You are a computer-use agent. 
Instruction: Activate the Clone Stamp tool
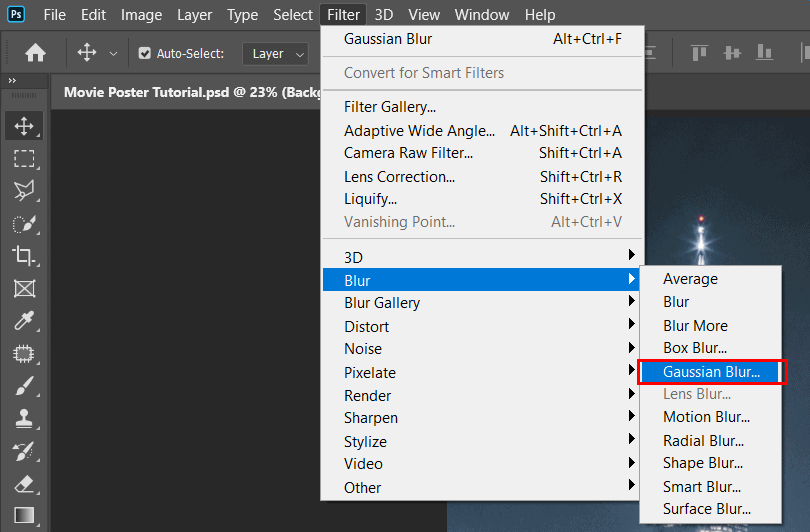[24, 418]
